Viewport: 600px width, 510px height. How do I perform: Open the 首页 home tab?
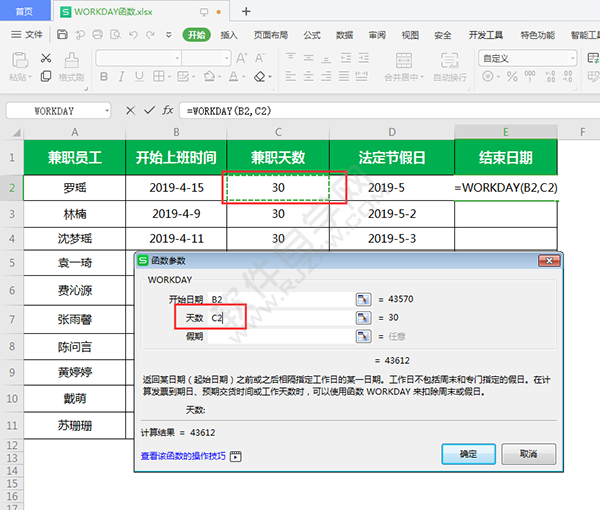pos(25,11)
